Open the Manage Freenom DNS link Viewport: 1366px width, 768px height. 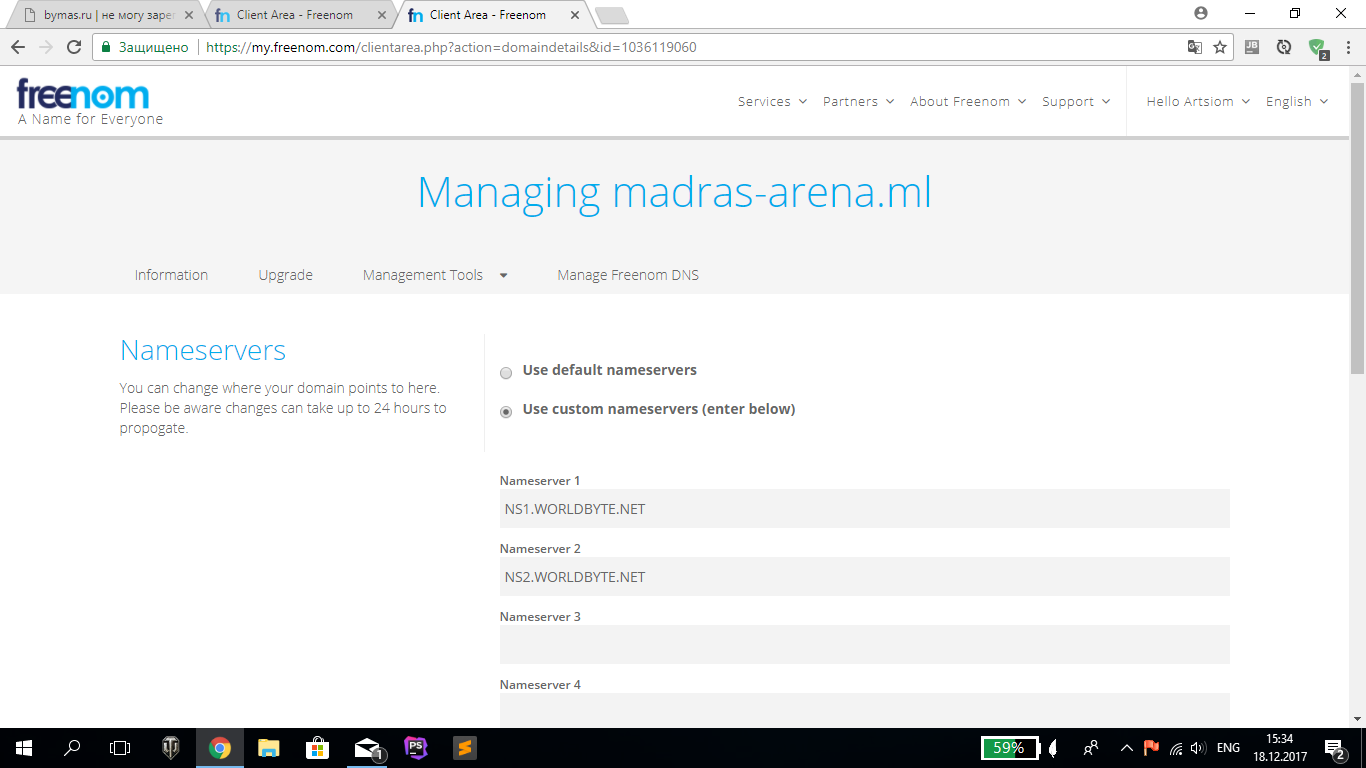(x=628, y=275)
